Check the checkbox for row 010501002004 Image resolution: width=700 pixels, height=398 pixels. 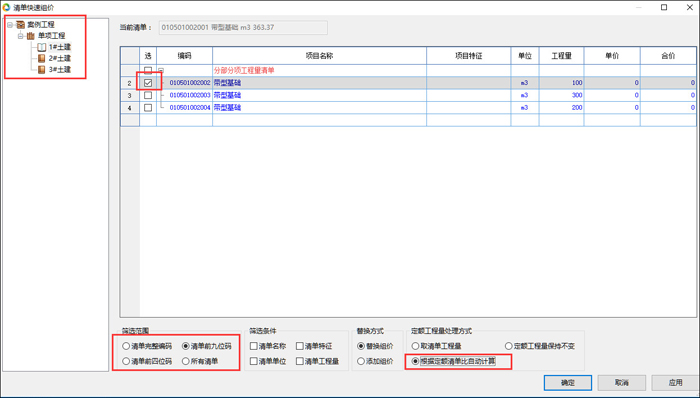148,108
